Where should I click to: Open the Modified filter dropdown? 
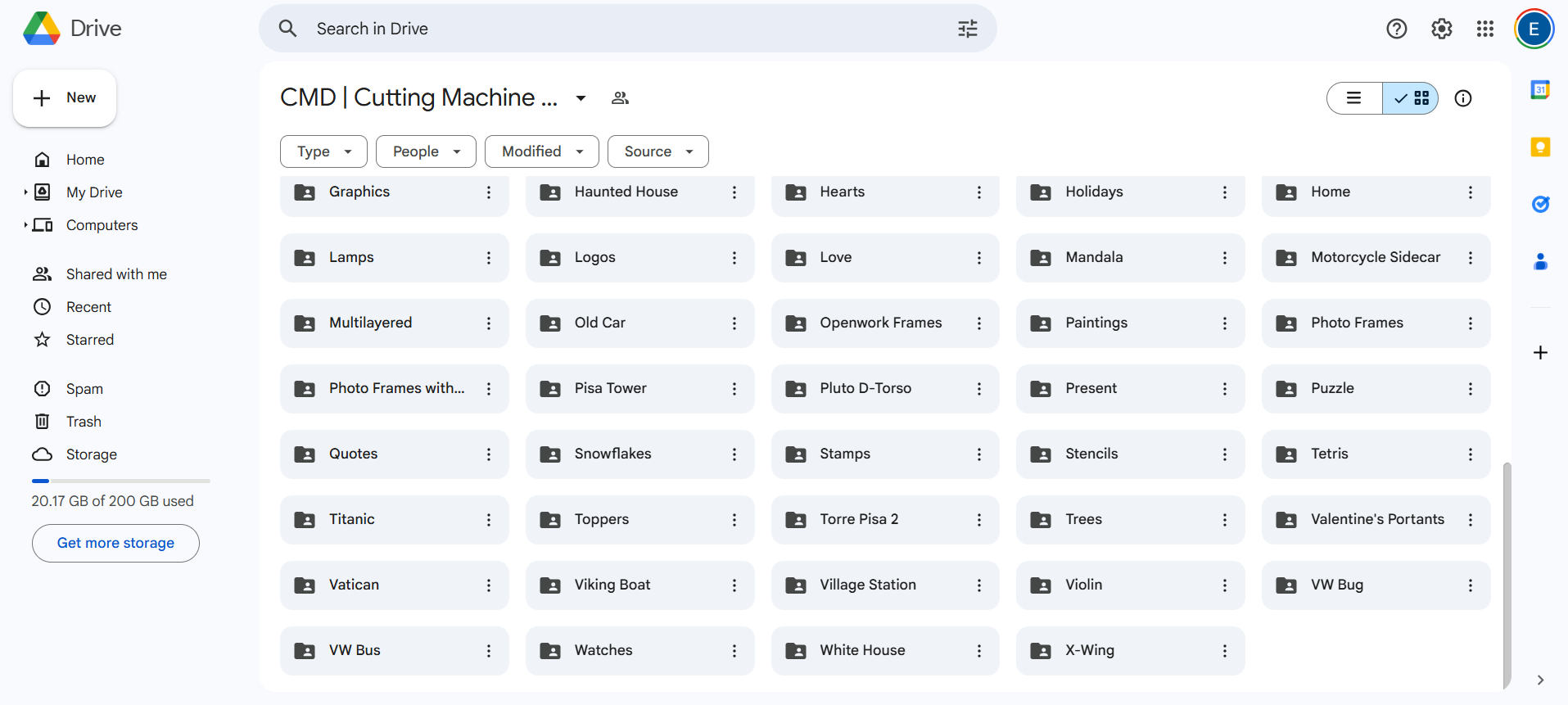click(x=542, y=151)
